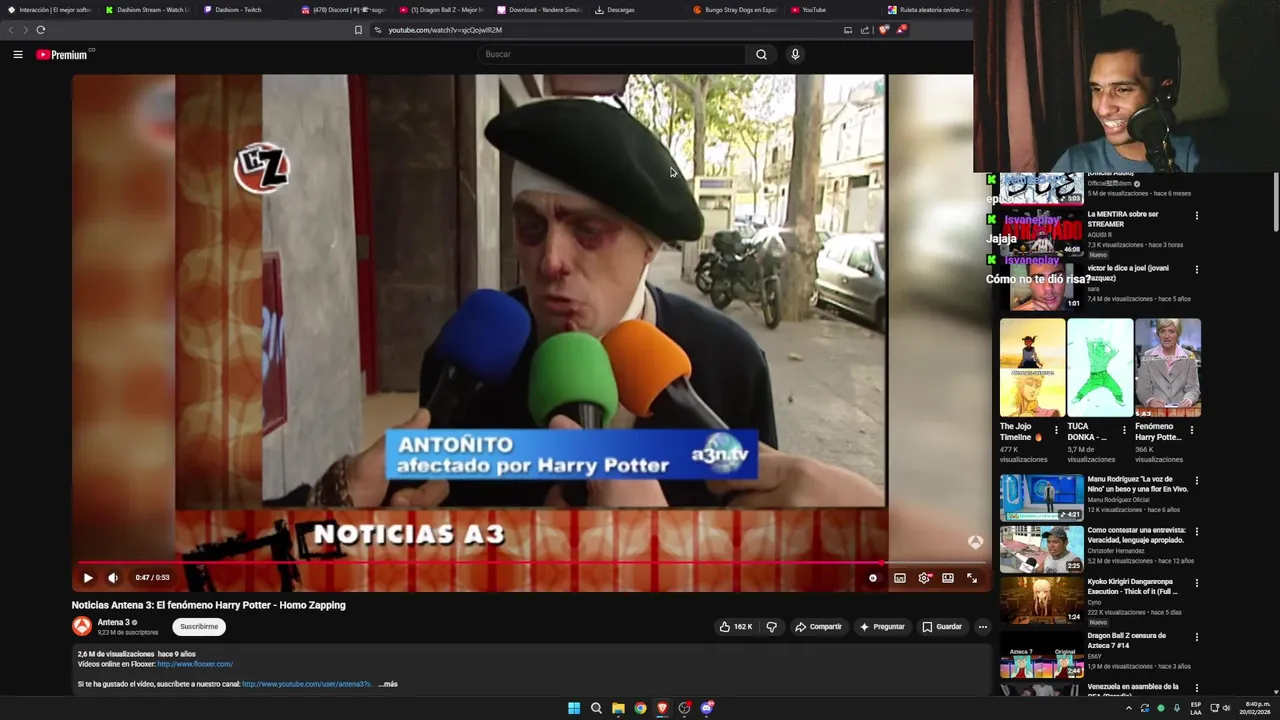Show hidden system tray icons chevron
This screenshot has height=720, width=1280.
(1129, 708)
